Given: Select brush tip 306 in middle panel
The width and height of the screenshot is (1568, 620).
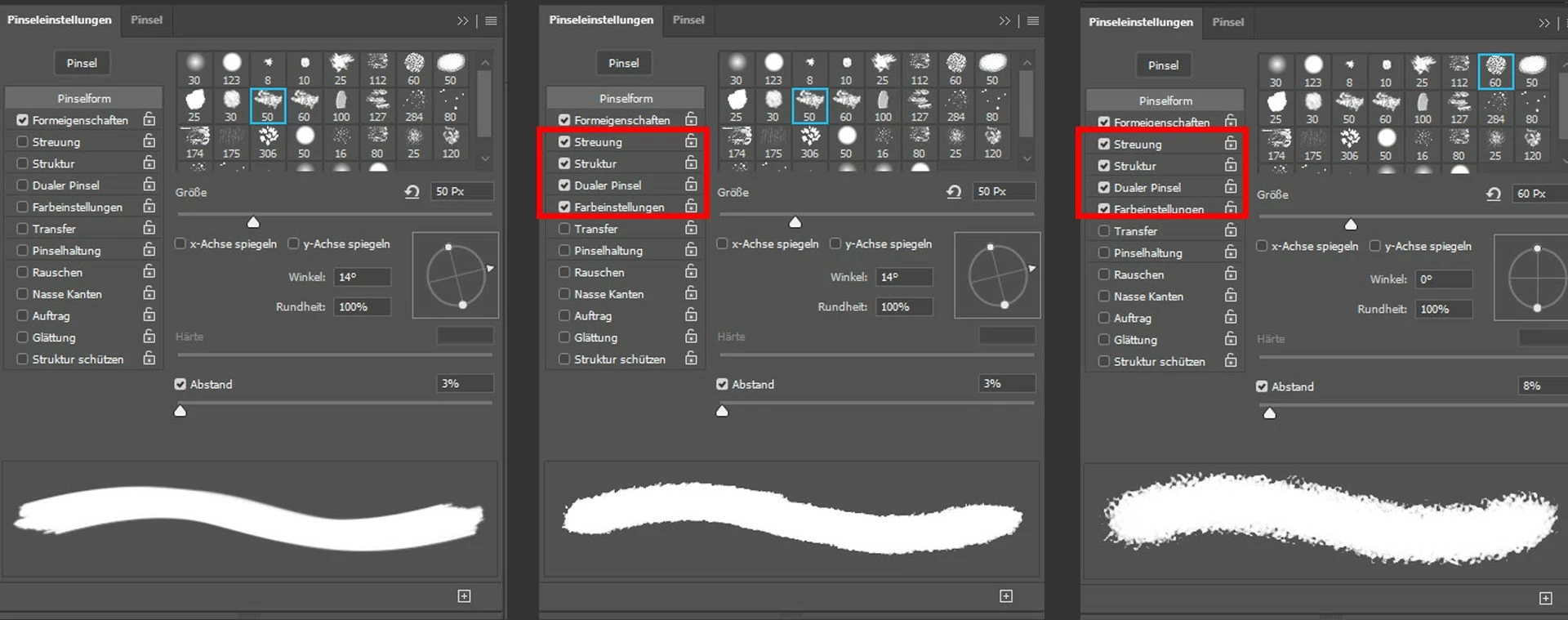Looking at the screenshot, I should pos(809,142).
